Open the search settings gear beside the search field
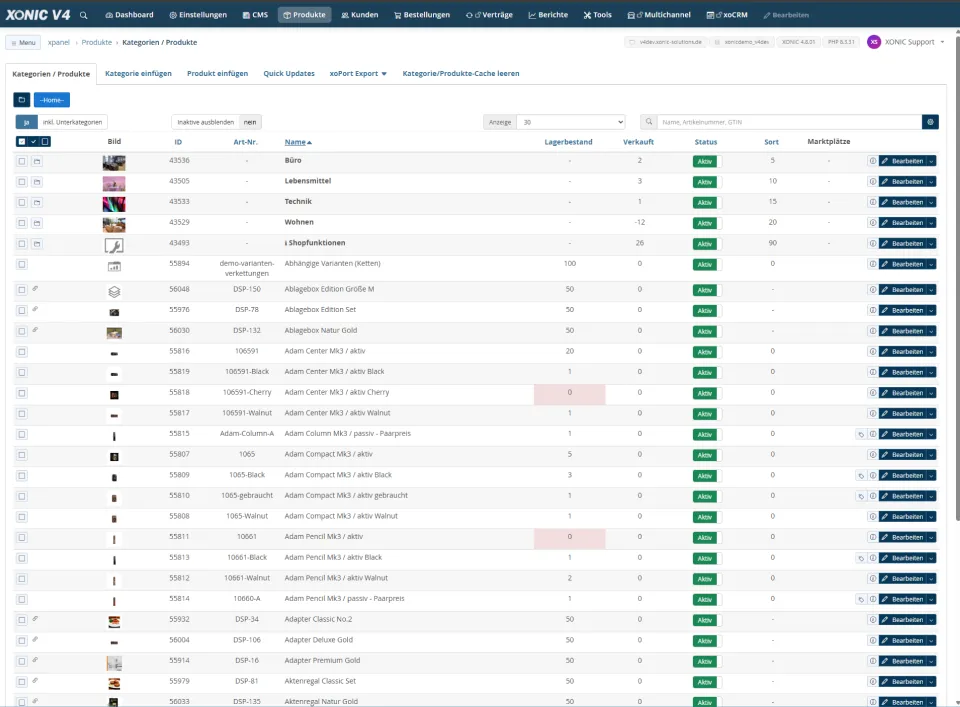The width and height of the screenshot is (960, 707). tap(930, 122)
